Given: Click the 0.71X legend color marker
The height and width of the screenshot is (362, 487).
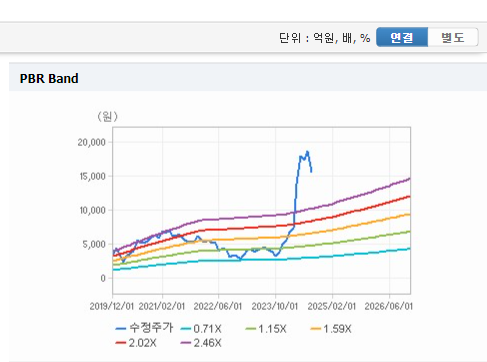Looking at the screenshot, I should 185,329.
